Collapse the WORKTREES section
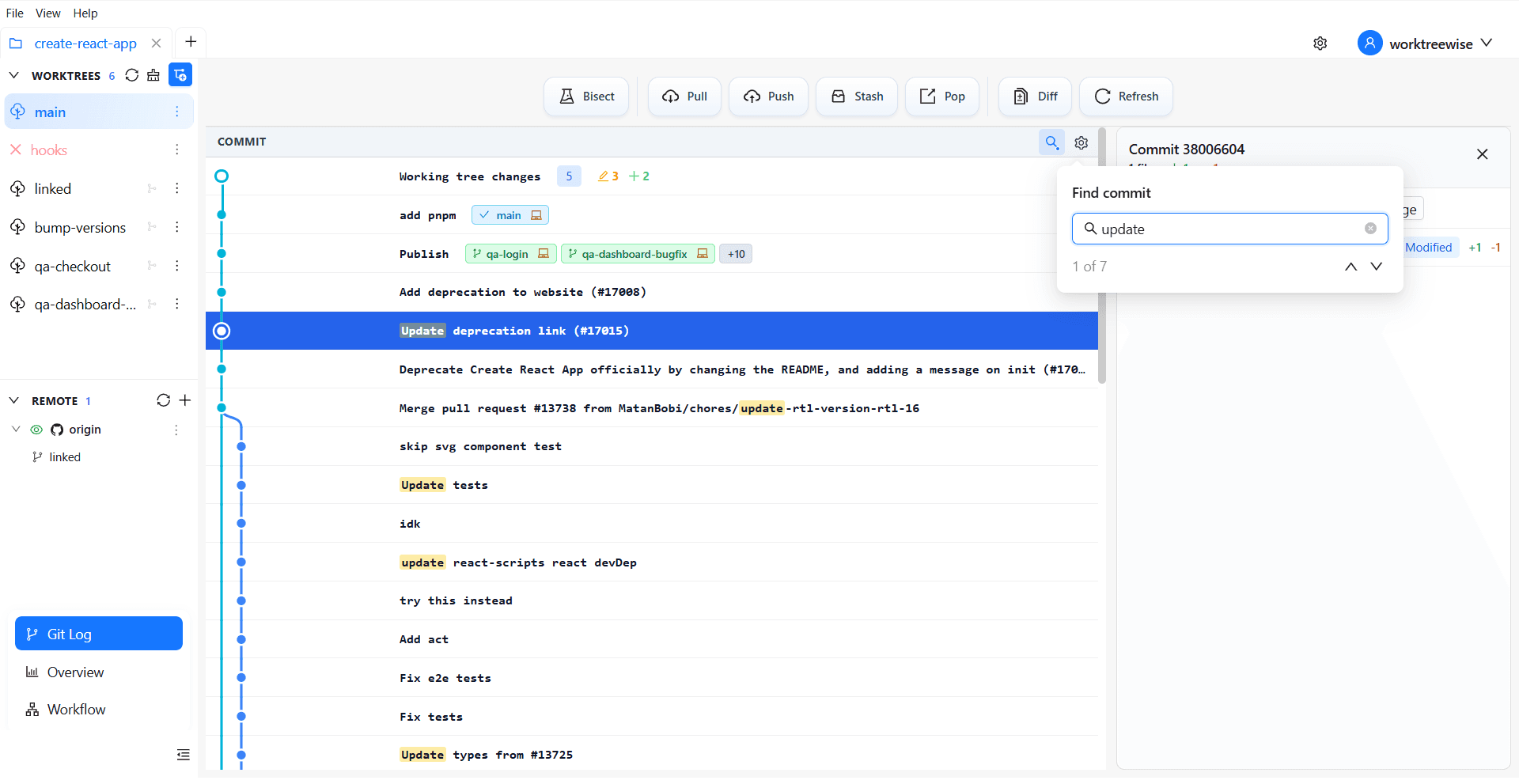The width and height of the screenshot is (1519, 784). (14, 75)
